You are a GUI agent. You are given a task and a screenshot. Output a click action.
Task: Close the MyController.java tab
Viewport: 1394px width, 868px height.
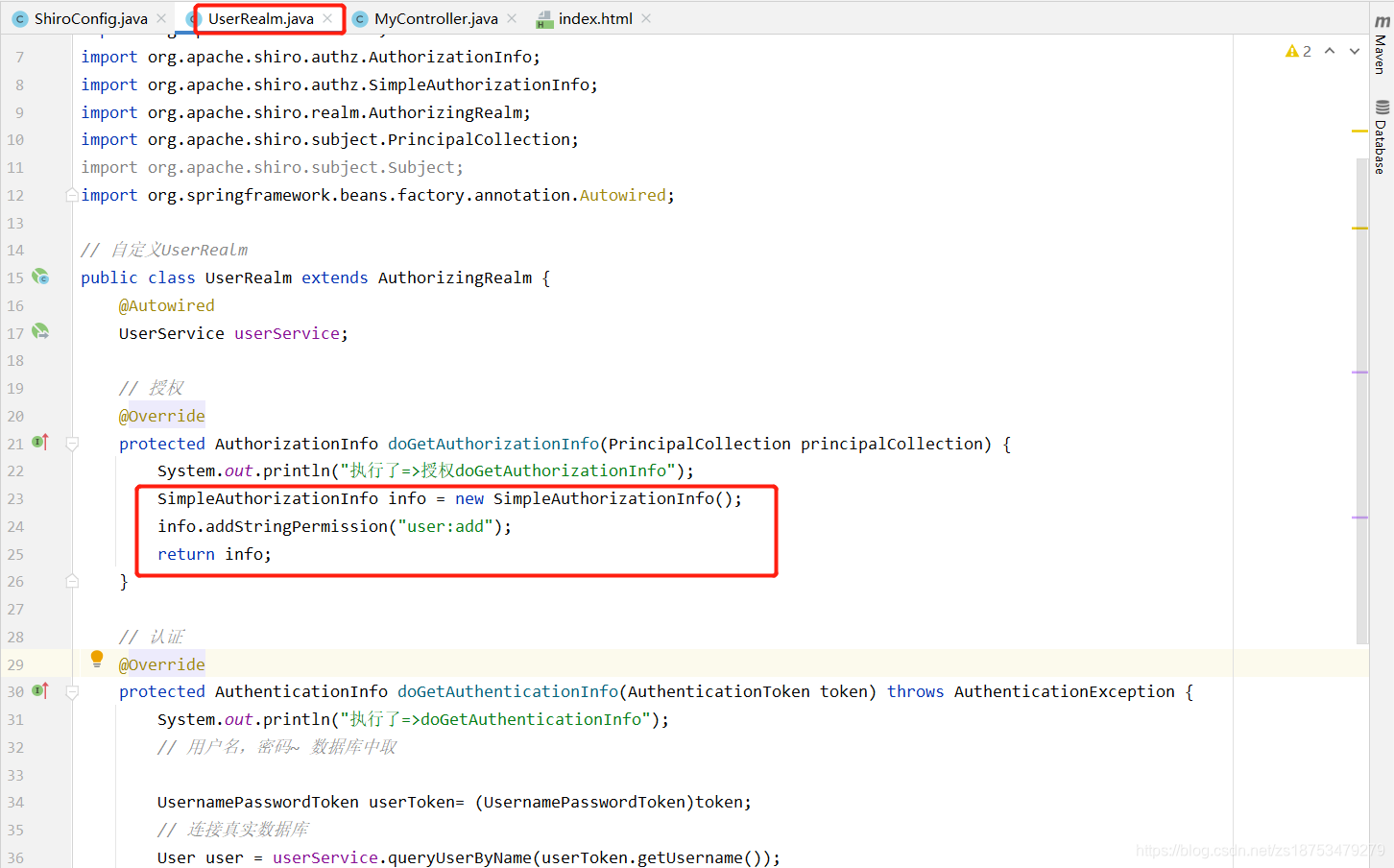(512, 18)
